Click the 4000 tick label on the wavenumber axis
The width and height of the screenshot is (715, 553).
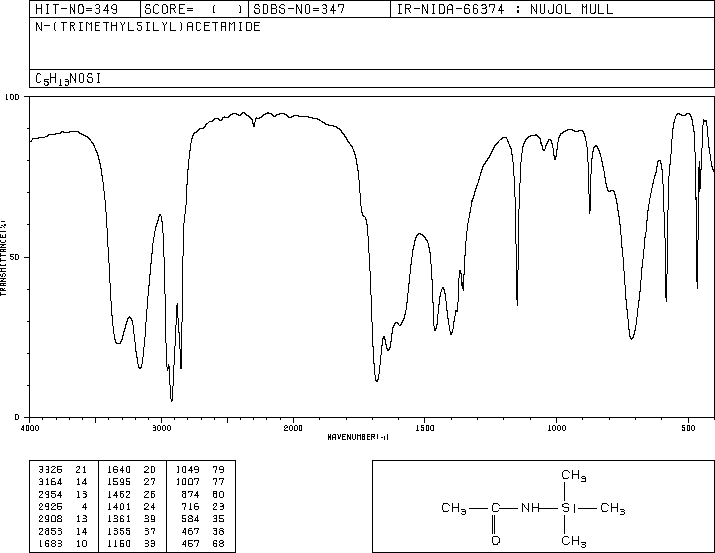(x=30, y=428)
